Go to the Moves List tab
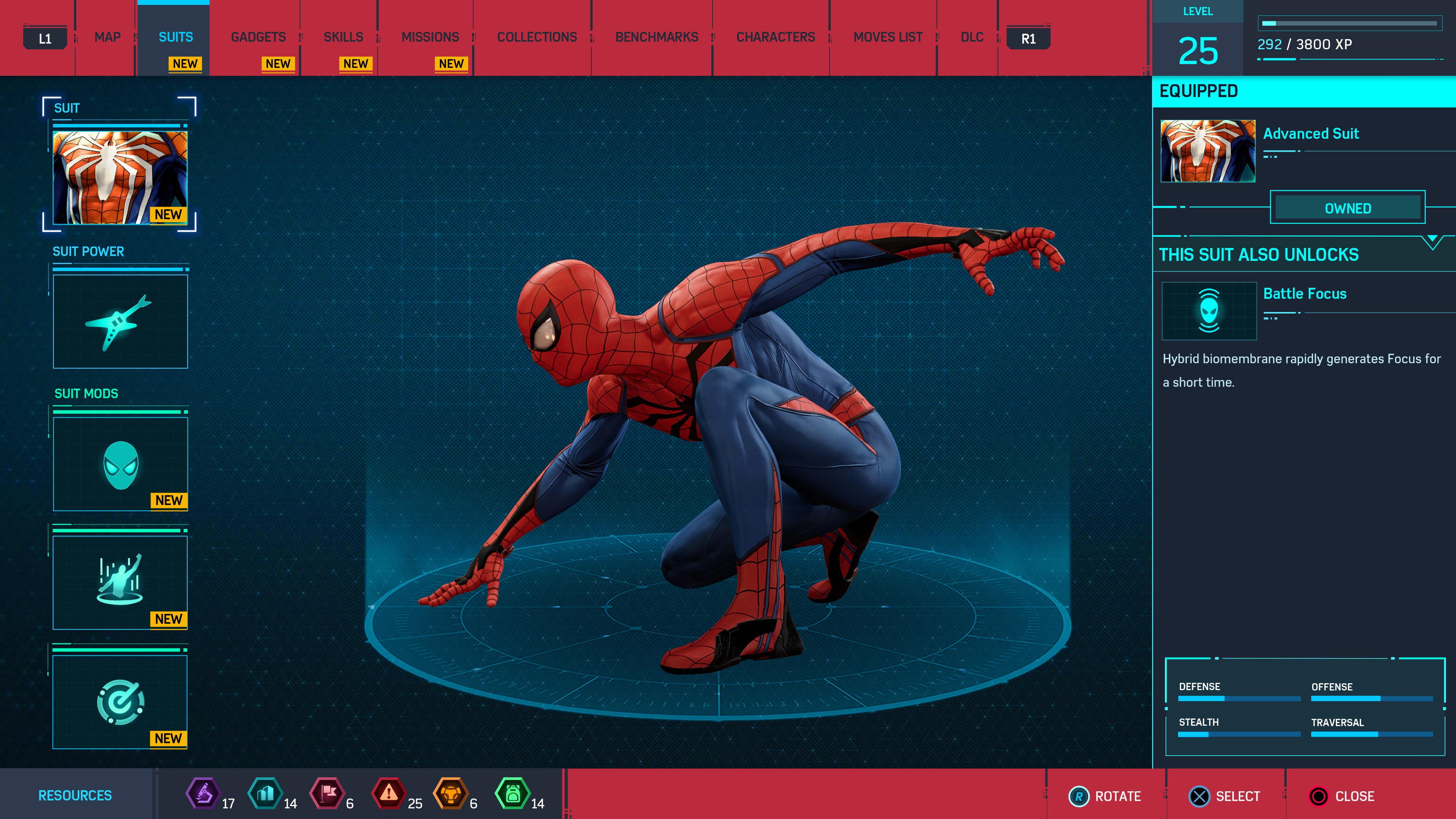1456x819 pixels. (887, 37)
